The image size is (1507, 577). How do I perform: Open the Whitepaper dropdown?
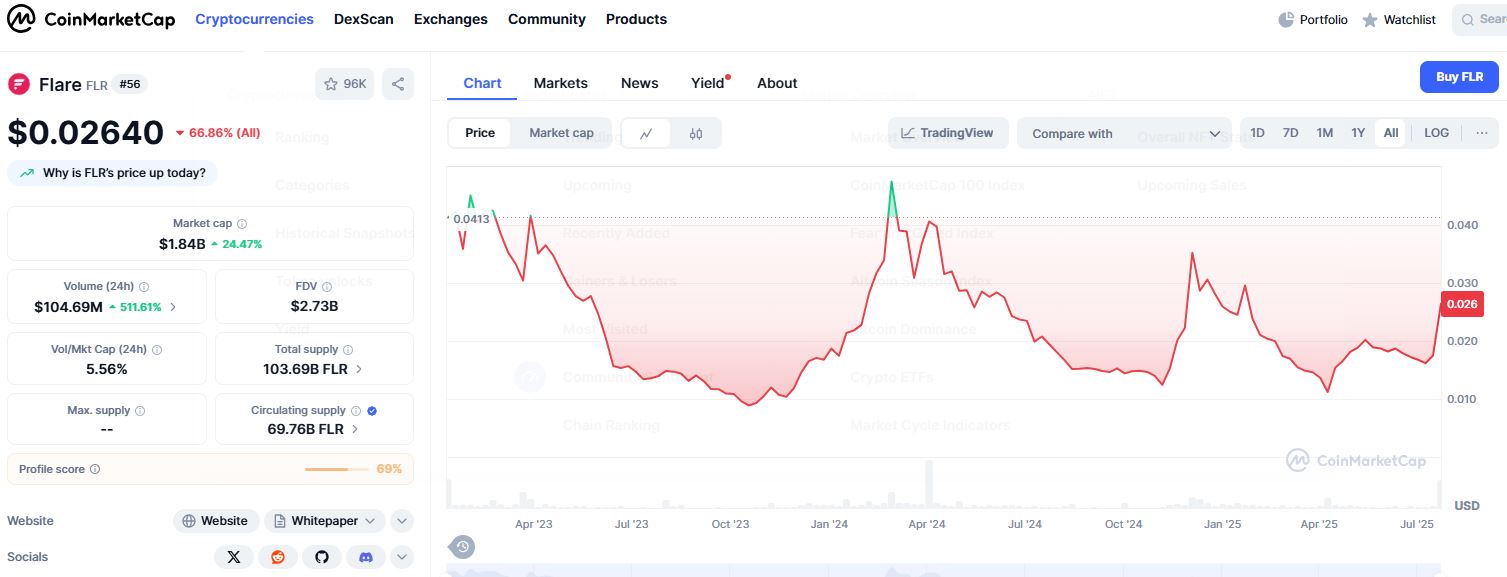[x=324, y=521]
